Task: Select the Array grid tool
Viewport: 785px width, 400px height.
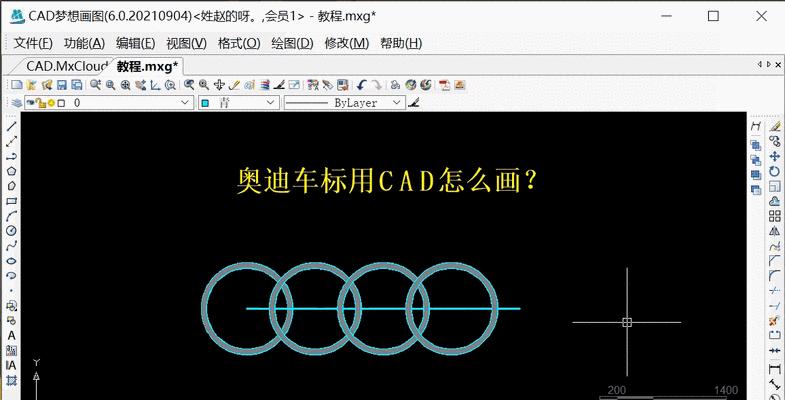Action: click(774, 216)
